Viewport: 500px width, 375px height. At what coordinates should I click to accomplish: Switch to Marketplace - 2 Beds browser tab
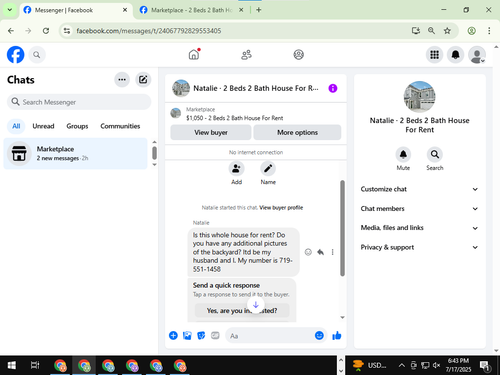[x=192, y=10]
